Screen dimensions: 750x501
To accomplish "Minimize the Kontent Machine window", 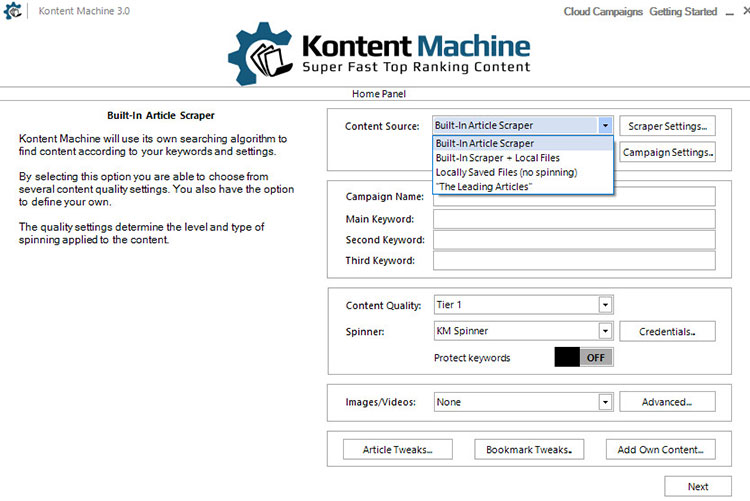I will pyautogui.click(x=729, y=12).
